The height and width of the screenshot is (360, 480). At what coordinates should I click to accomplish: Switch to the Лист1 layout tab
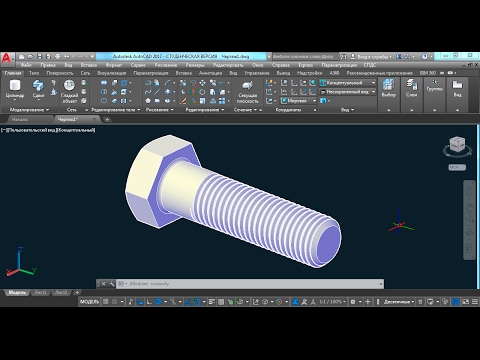pyautogui.click(x=41, y=292)
